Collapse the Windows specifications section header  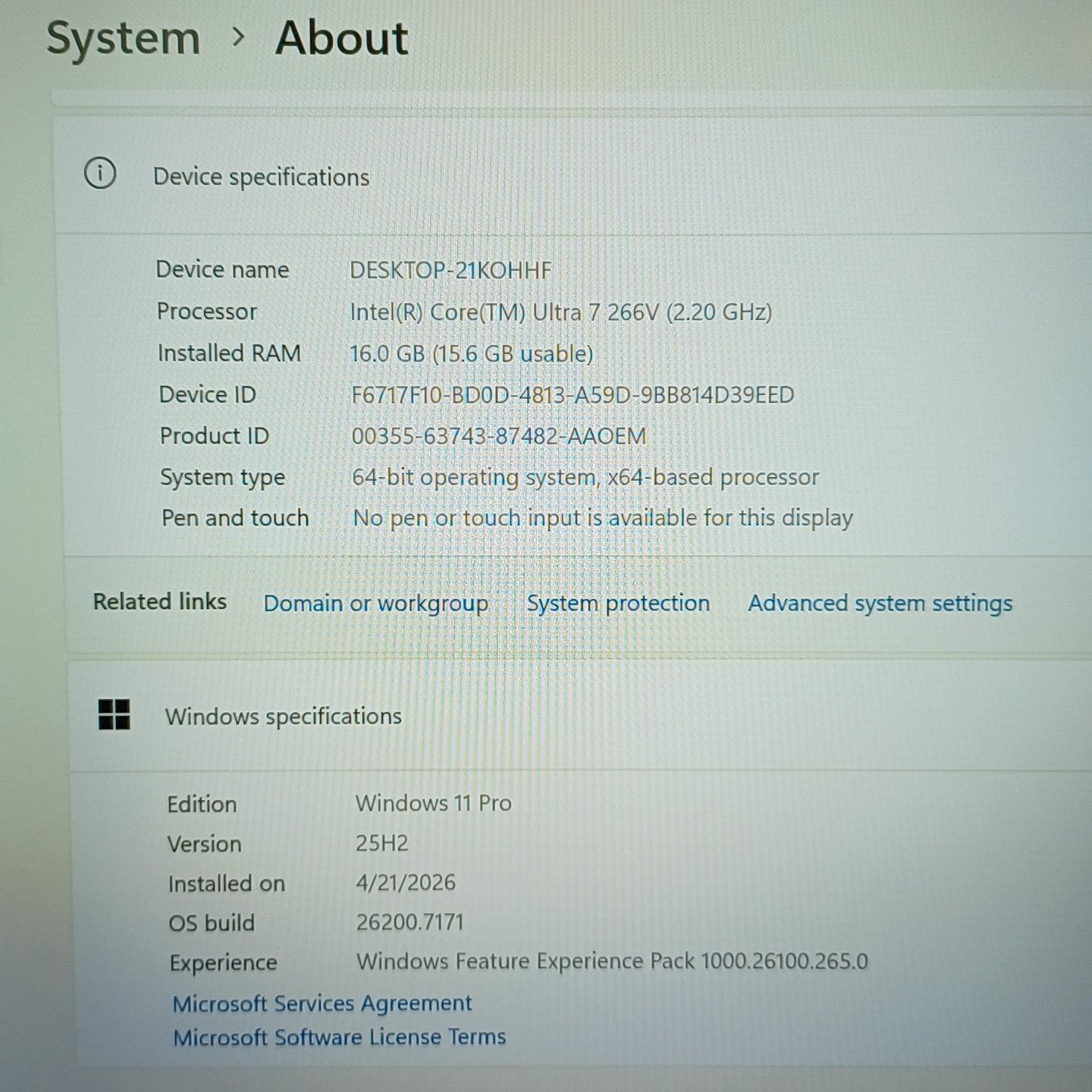pos(580,717)
